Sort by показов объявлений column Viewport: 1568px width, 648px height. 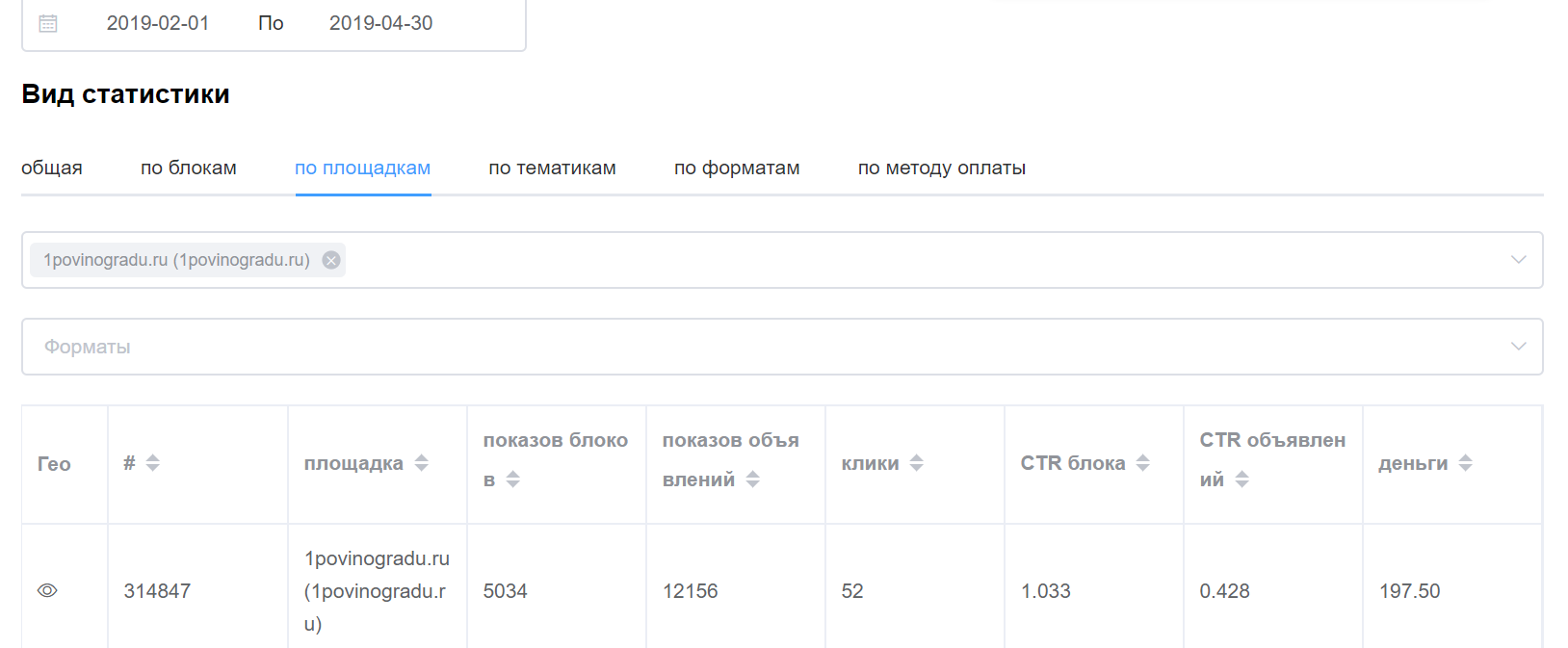pyautogui.click(x=753, y=480)
